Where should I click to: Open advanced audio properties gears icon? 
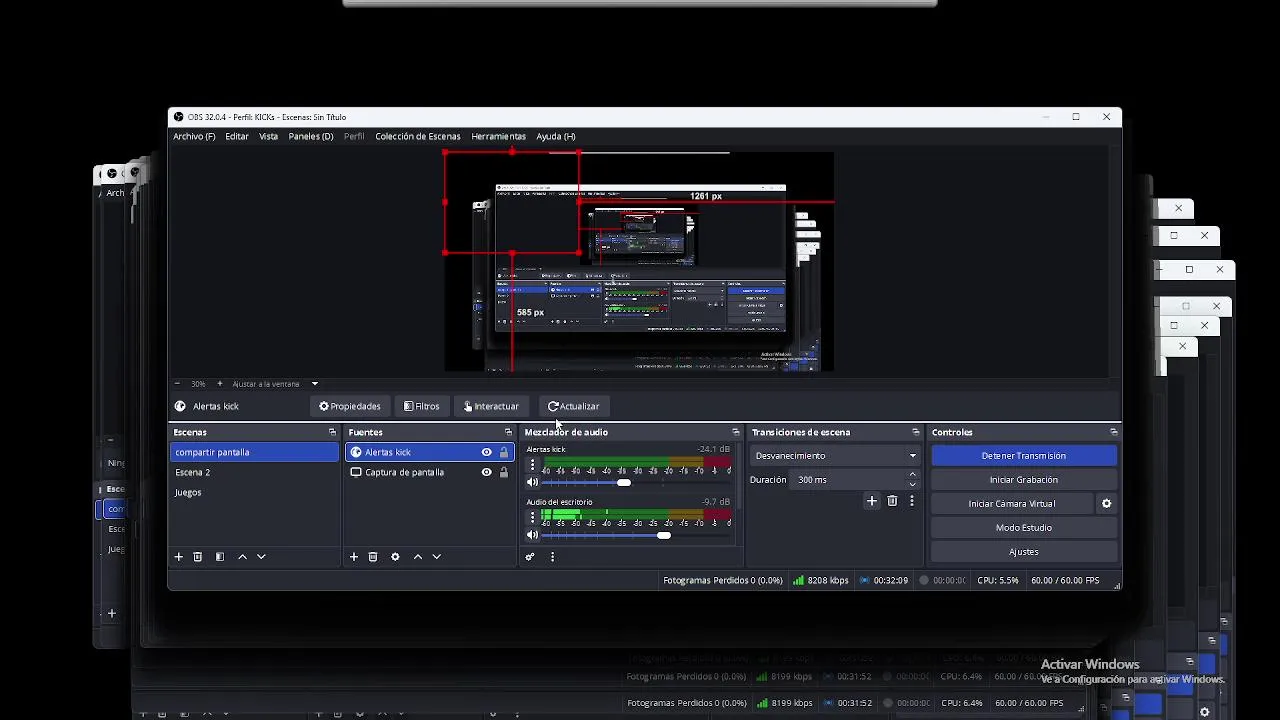tap(530, 557)
